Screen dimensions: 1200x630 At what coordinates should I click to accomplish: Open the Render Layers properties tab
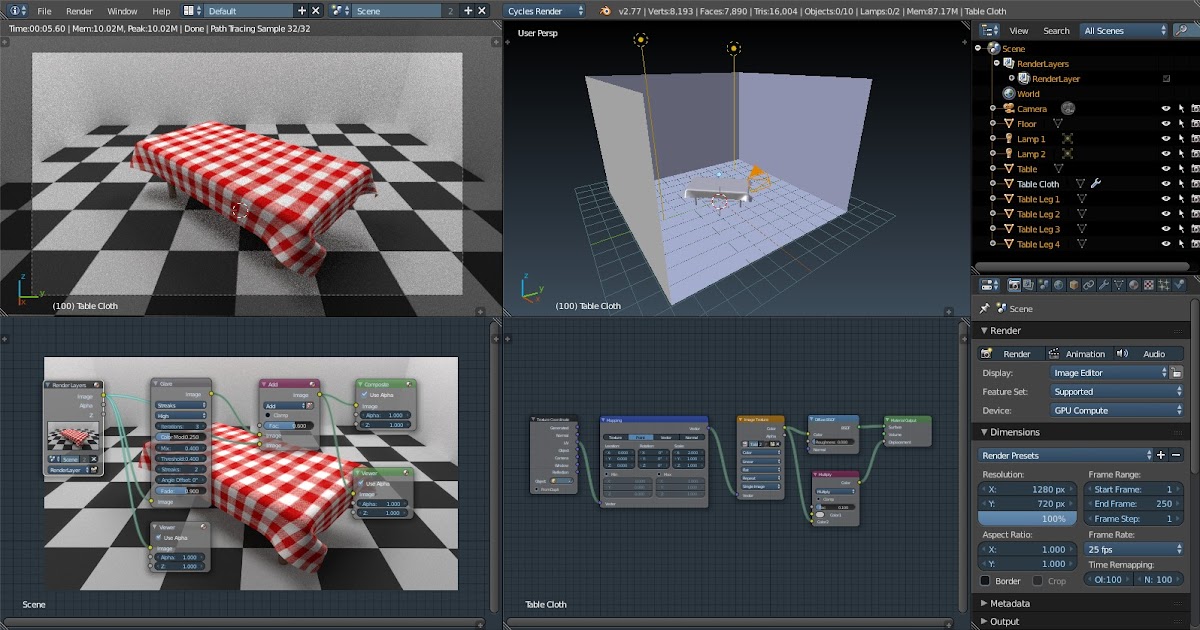coord(1027,285)
